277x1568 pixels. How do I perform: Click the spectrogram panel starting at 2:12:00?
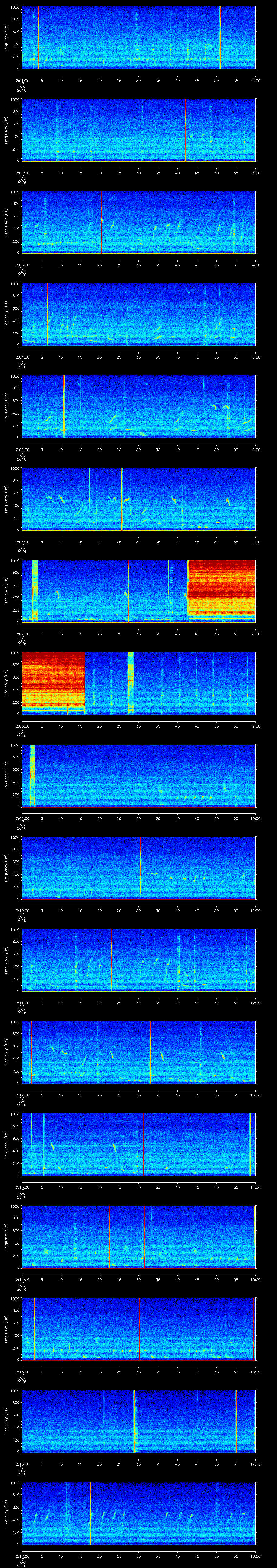[138, 1052]
